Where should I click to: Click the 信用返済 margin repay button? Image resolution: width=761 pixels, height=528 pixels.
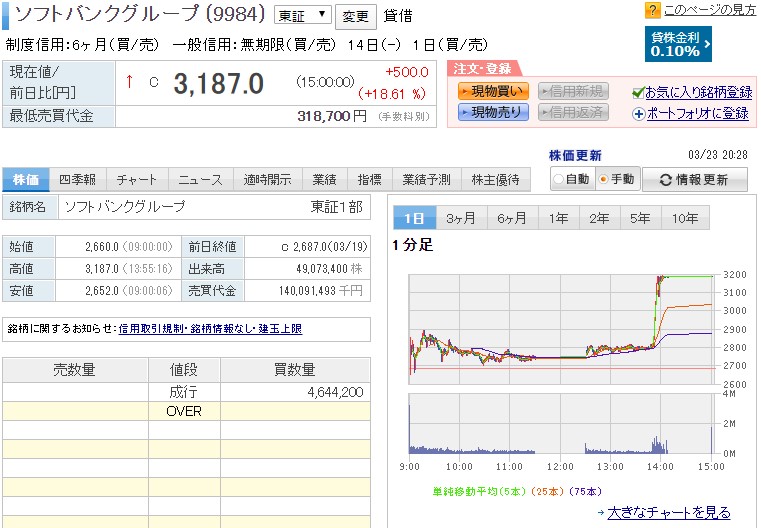(x=573, y=112)
